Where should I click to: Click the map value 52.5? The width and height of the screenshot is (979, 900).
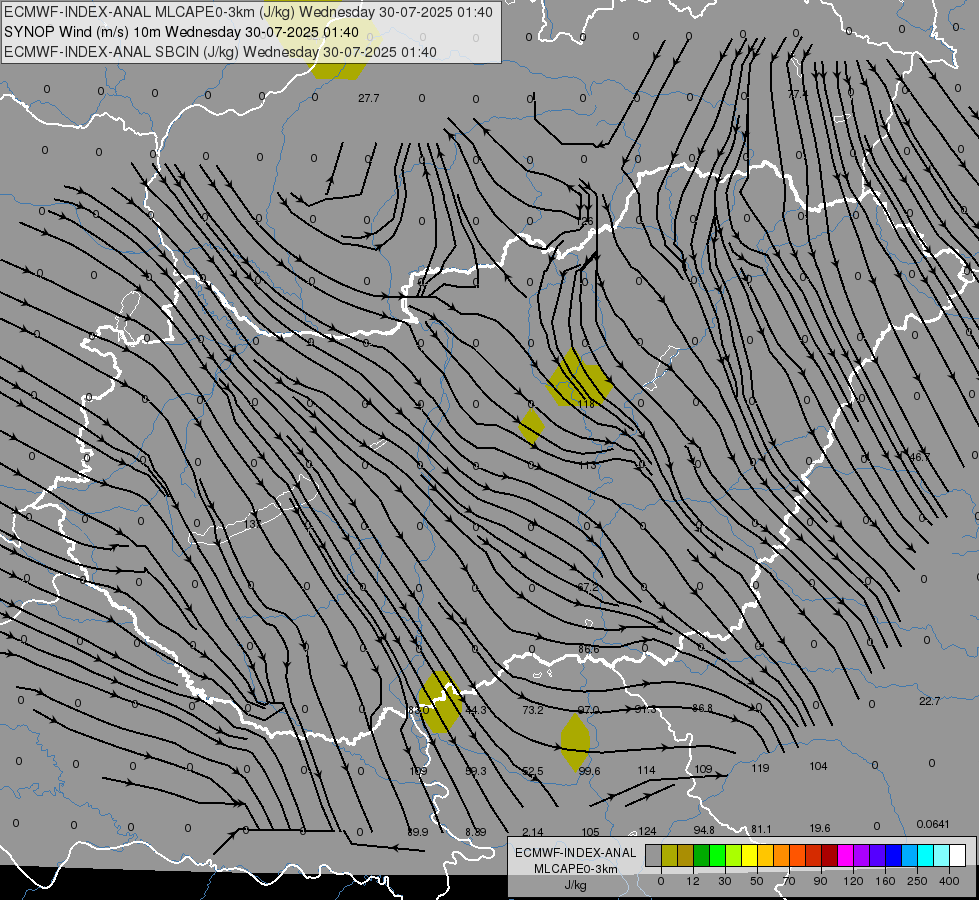point(533,771)
